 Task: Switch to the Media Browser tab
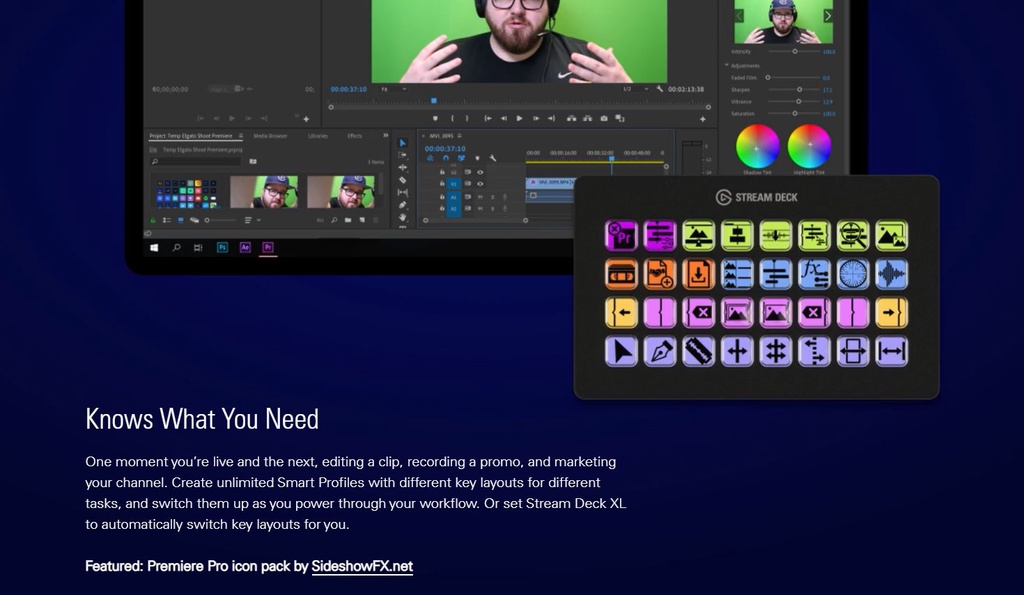click(x=270, y=136)
